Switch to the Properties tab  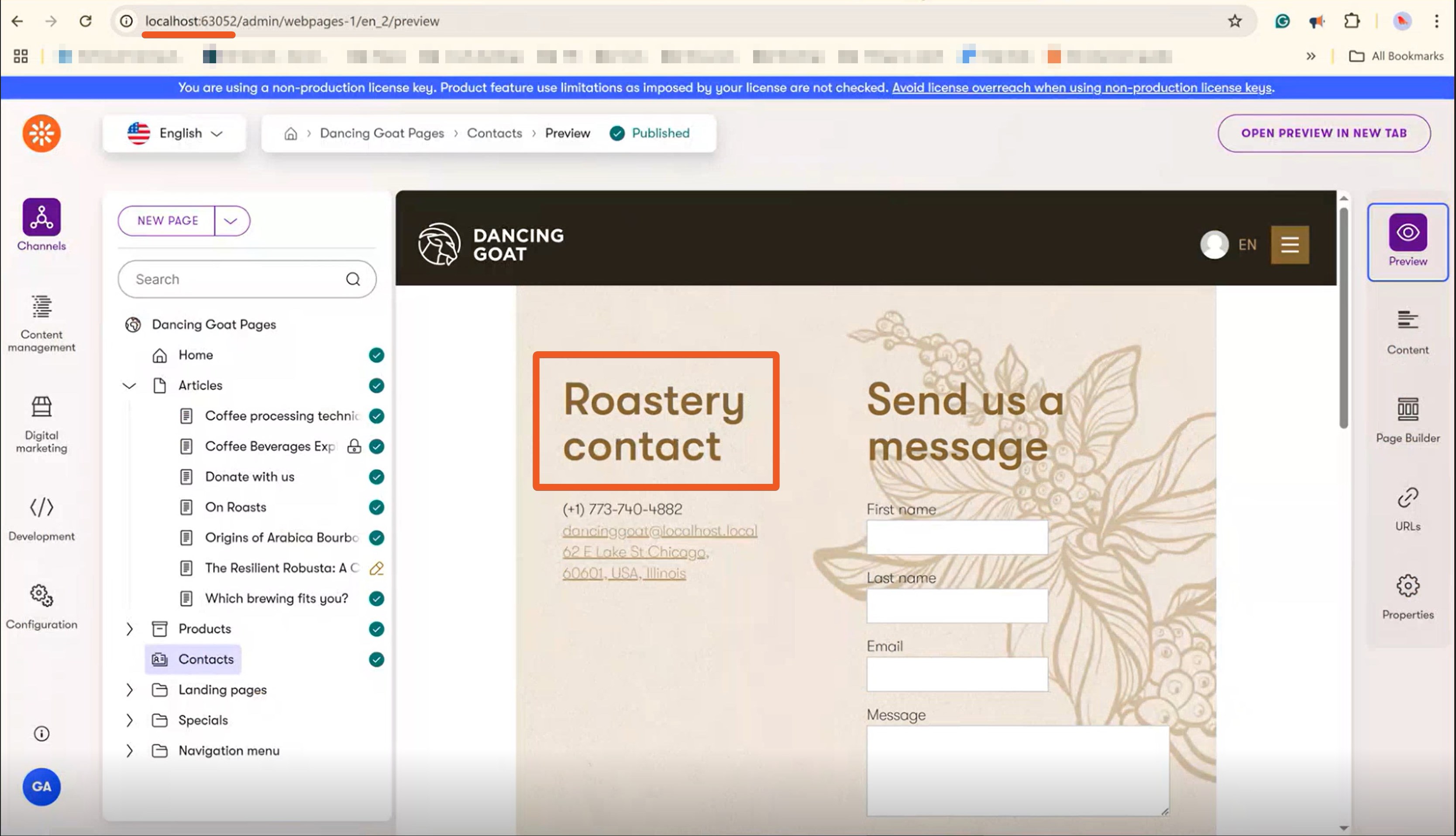pos(1407,596)
